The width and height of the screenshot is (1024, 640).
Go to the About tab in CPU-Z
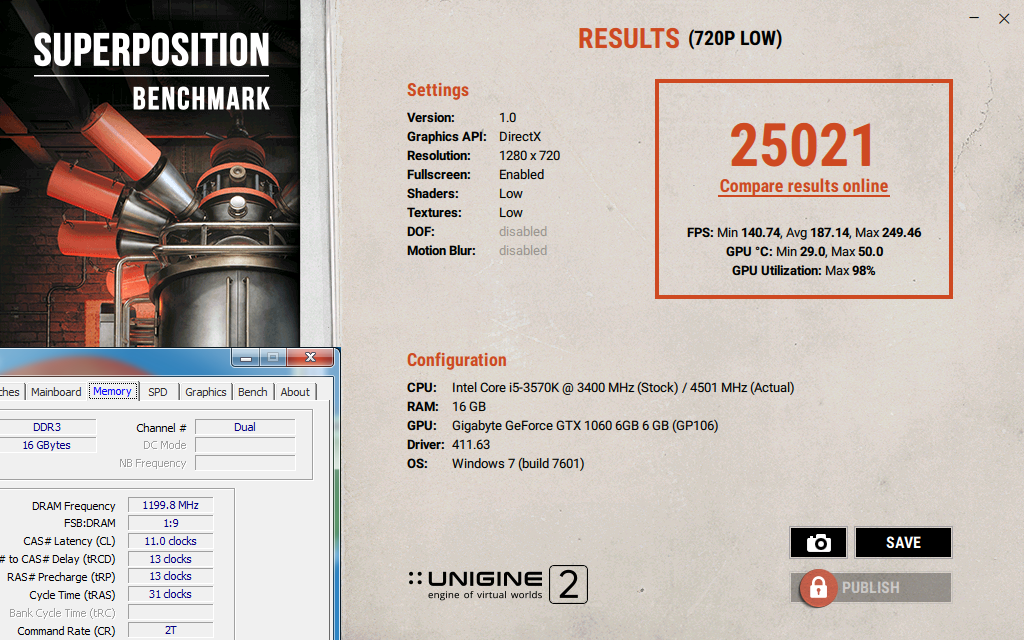(295, 392)
